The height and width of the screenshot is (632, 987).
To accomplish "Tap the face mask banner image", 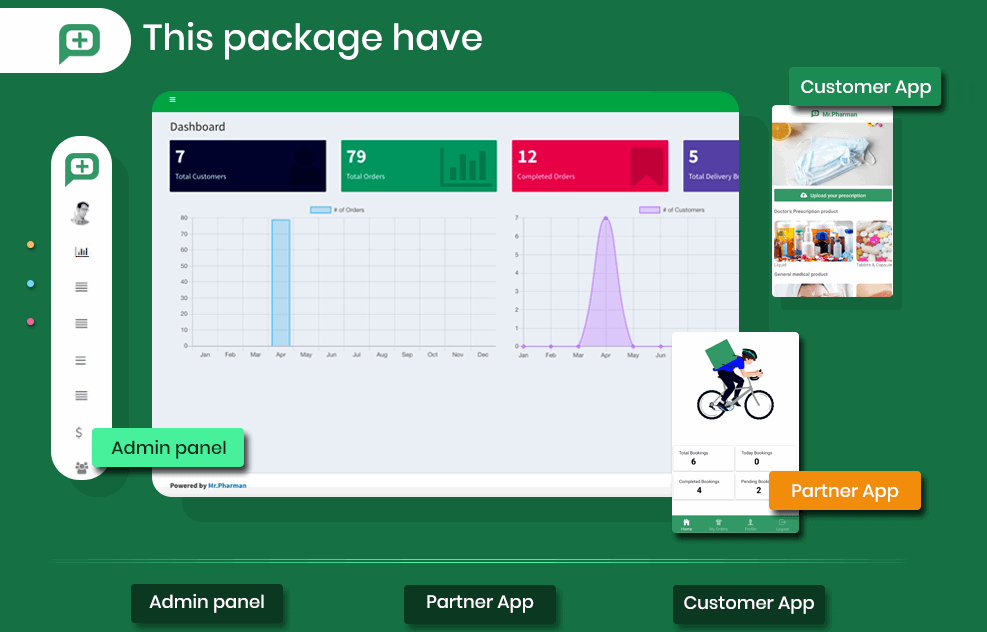I will 832,152.
